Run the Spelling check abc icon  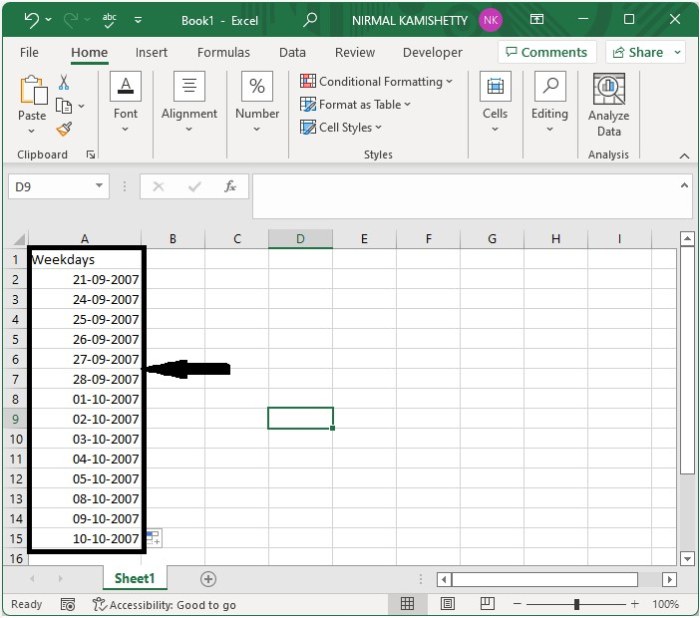(x=109, y=20)
